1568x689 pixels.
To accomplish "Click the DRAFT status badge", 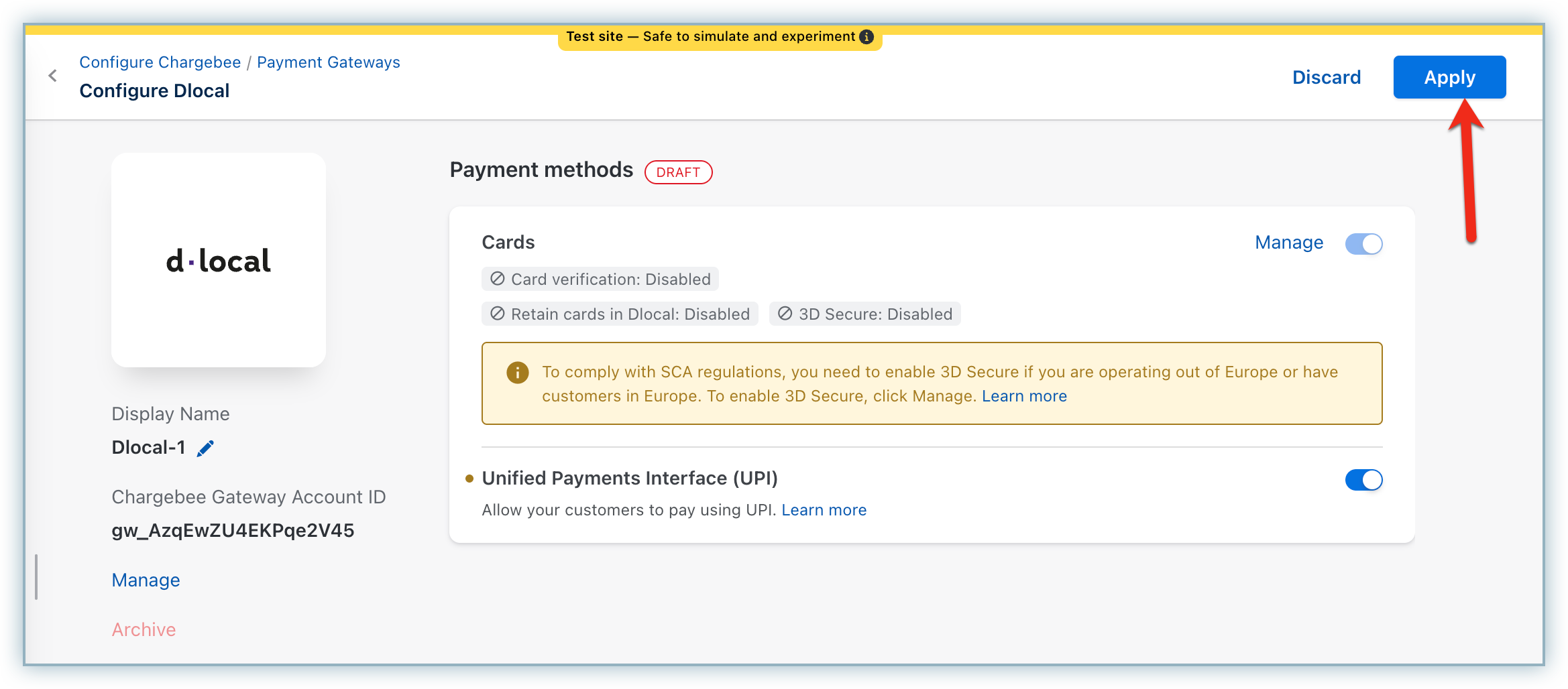I will (x=677, y=172).
